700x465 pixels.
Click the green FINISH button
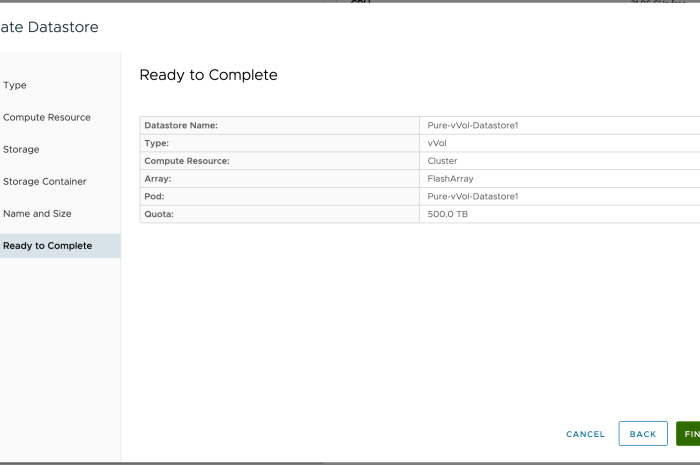coord(689,434)
